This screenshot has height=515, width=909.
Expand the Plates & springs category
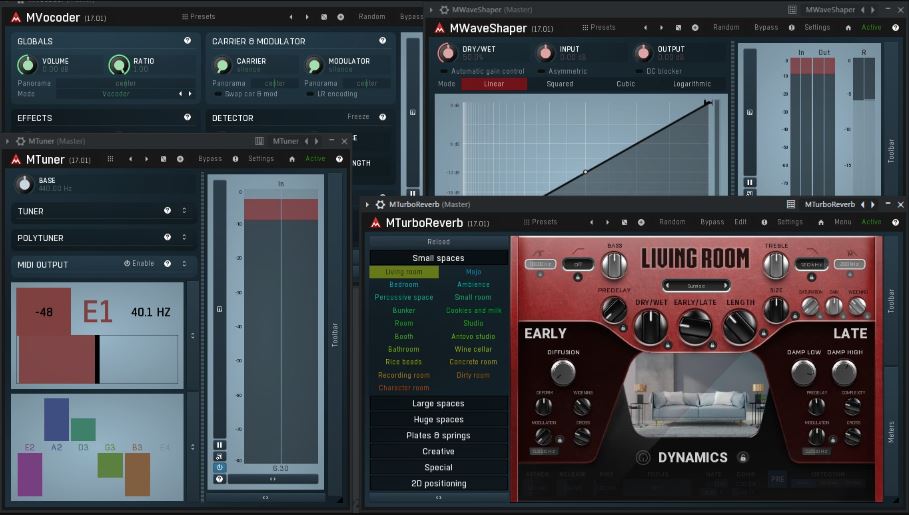[438, 436]
